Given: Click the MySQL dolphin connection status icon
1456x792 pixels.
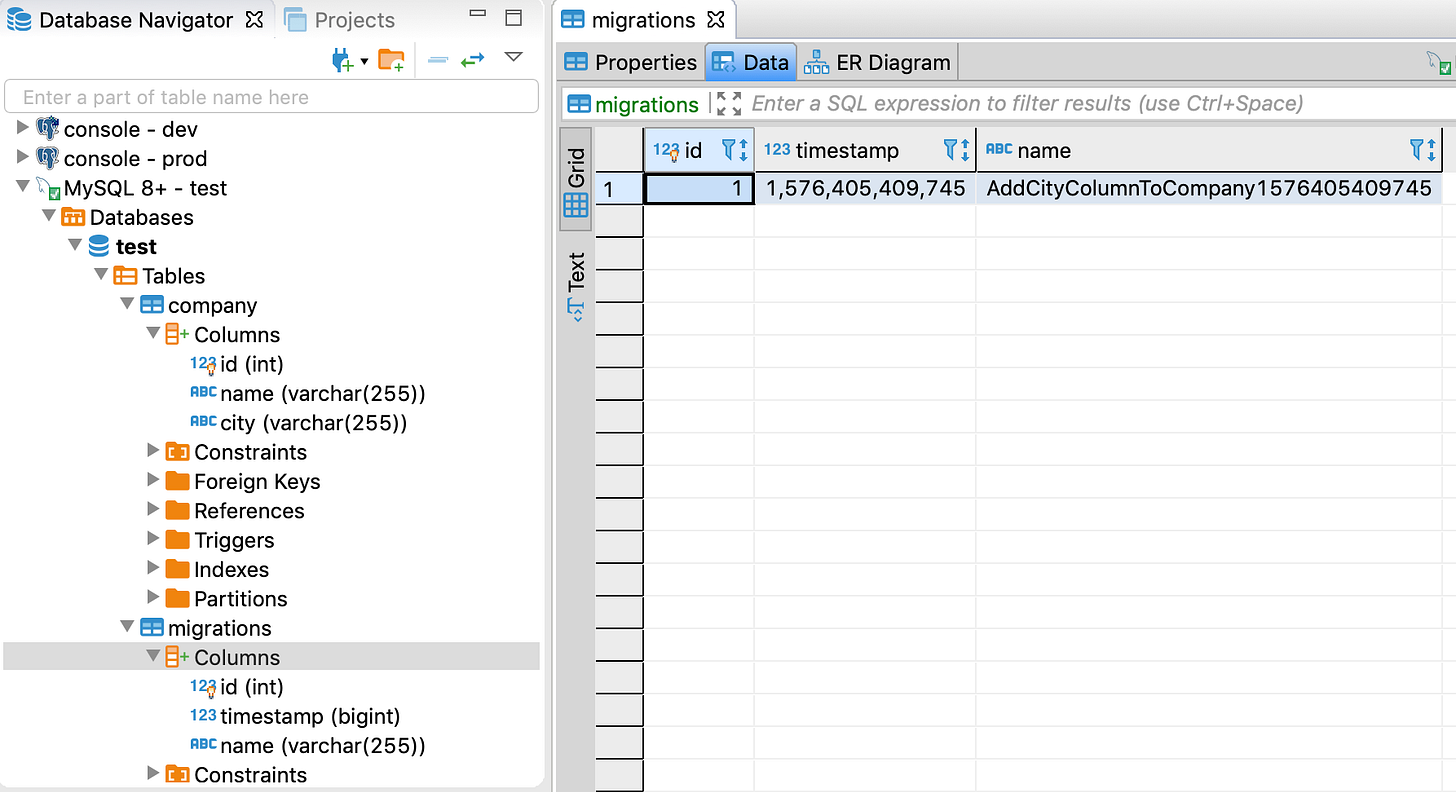Looking at the screenshot, I should 47,187.
